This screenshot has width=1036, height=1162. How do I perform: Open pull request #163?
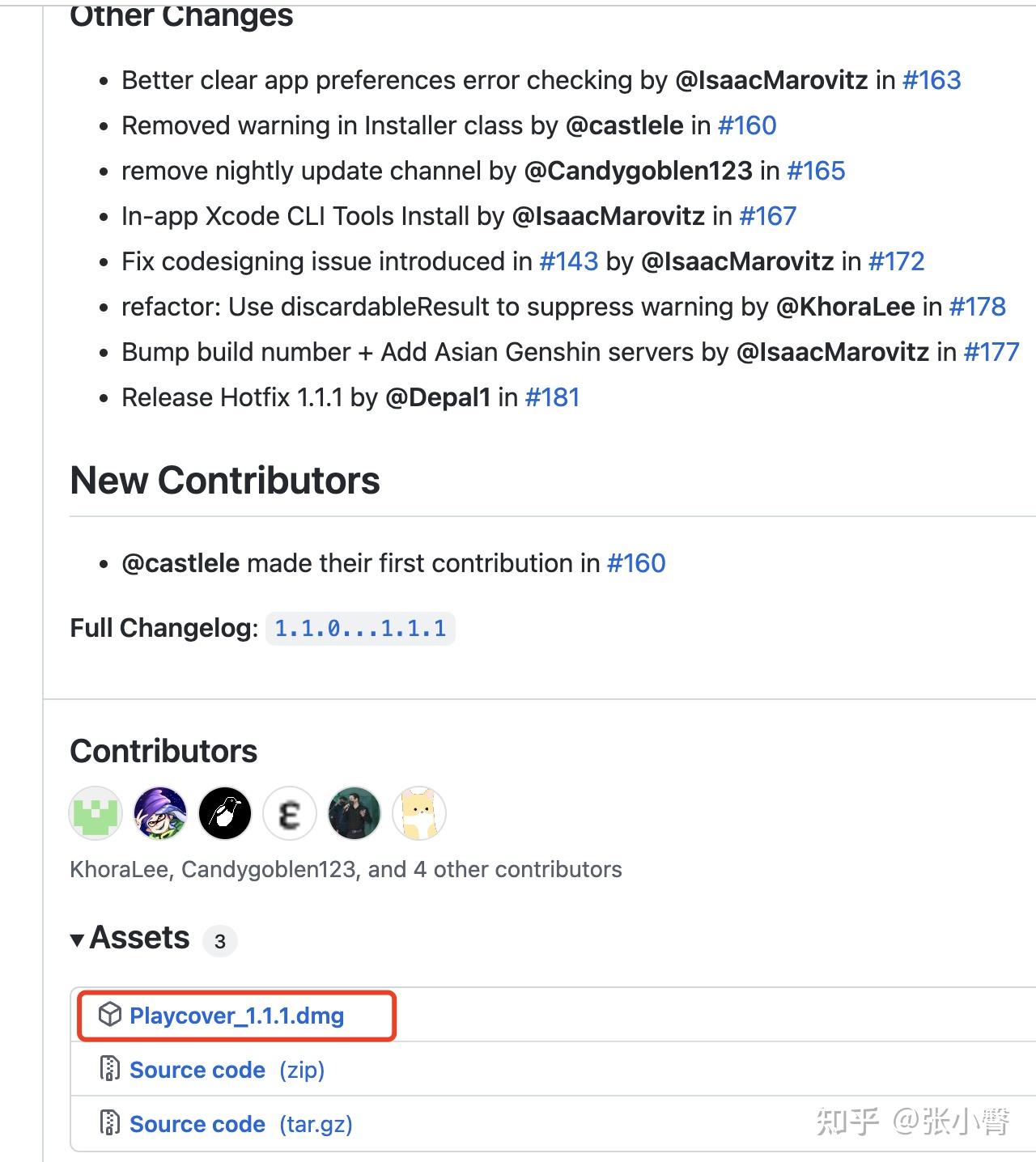932,80
